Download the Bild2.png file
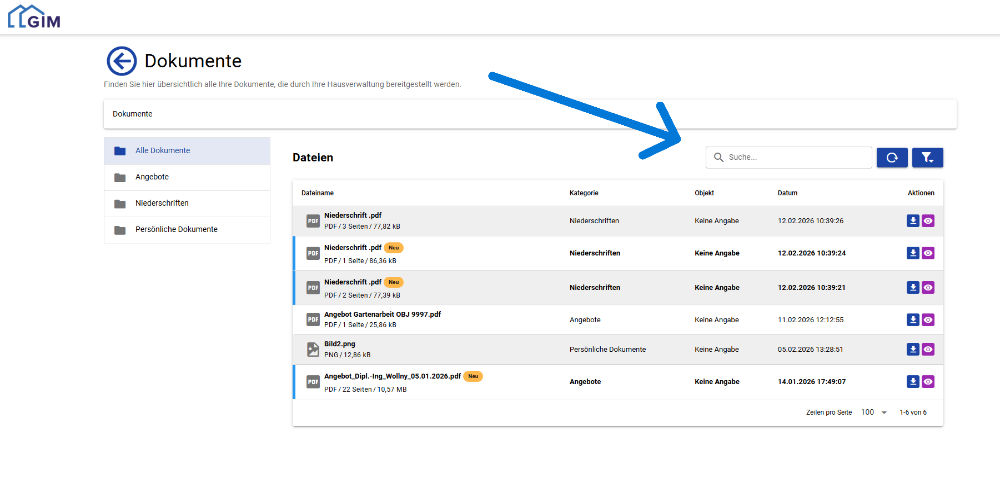This screenshot has height=500, width=1000. coord(912,349)
